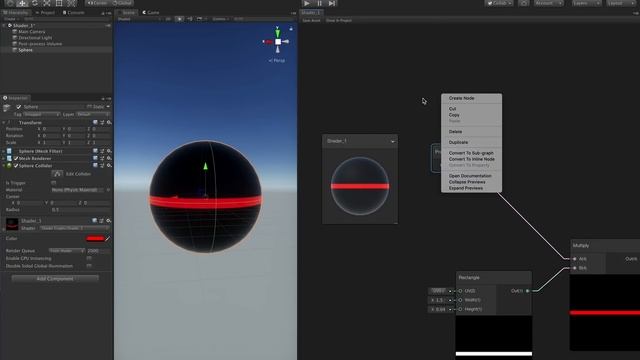This screenshot has height=360, width=640.
Task: Select Directional Light in hierarchy
Action: [x=35, y=38]
